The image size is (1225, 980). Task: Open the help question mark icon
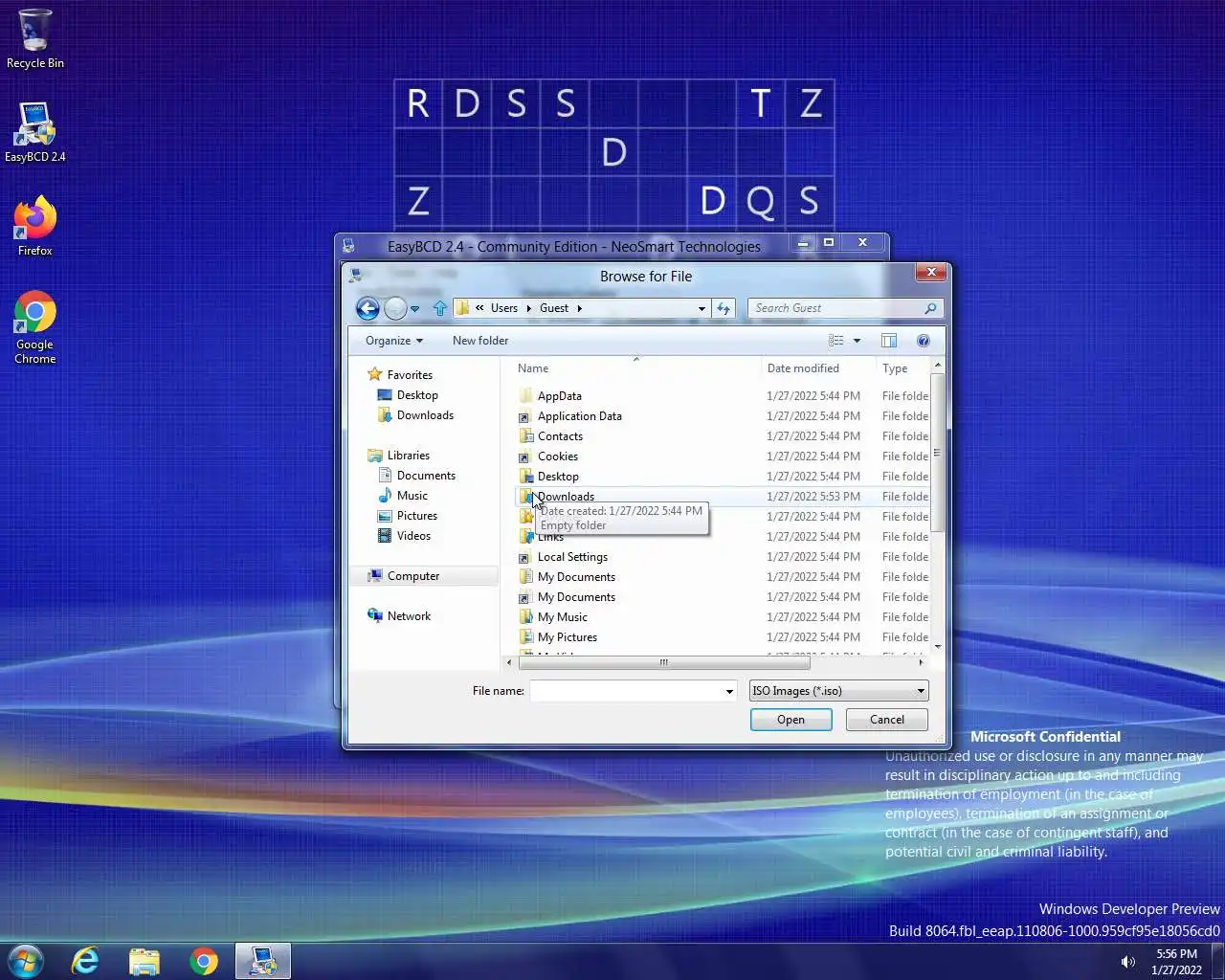point(924,341)
